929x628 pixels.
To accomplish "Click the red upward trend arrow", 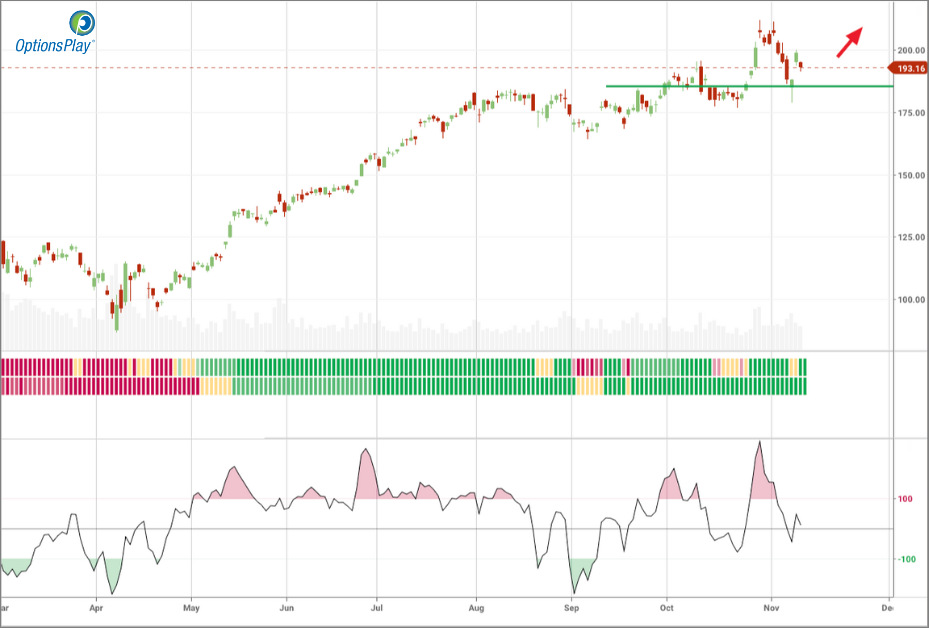I will pyautogui.click(x=849, y=43).
